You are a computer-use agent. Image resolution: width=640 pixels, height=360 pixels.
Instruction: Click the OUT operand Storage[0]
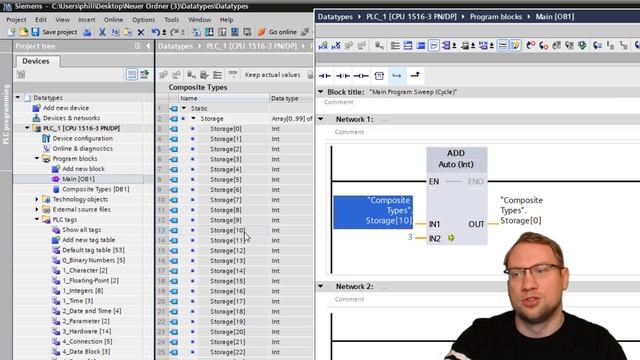[522, 210]
